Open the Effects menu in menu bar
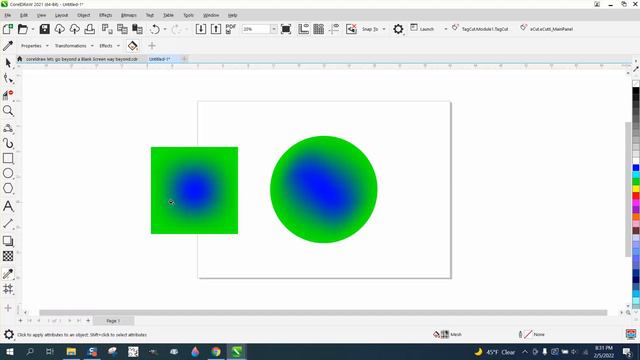Screen dimensions: 640x360 (105, 15)
